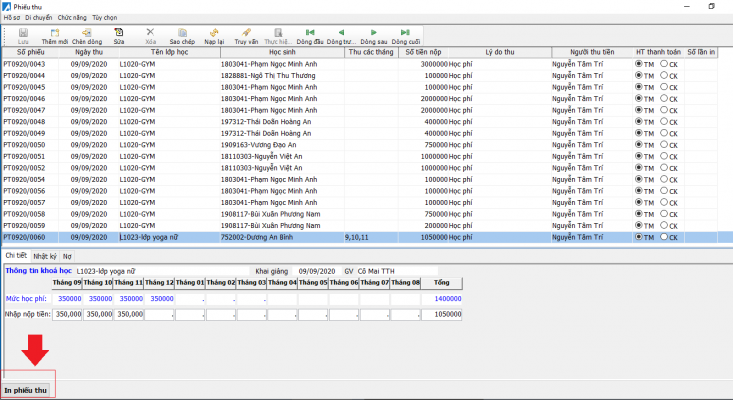733x400 pixels.
Task: Click the Thêm mới (add new) icon
Action: (x=55, y=33)
